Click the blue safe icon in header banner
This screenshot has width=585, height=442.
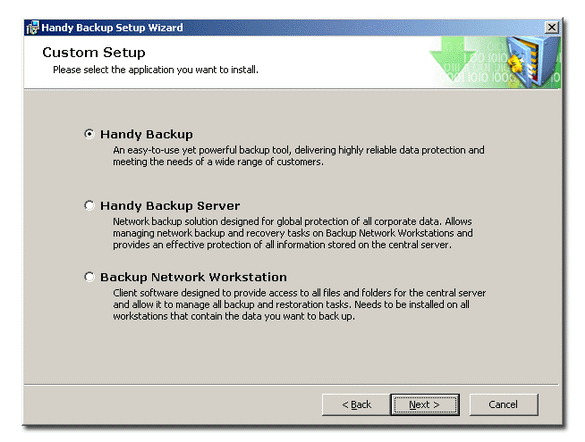click(x=534, y=62)
